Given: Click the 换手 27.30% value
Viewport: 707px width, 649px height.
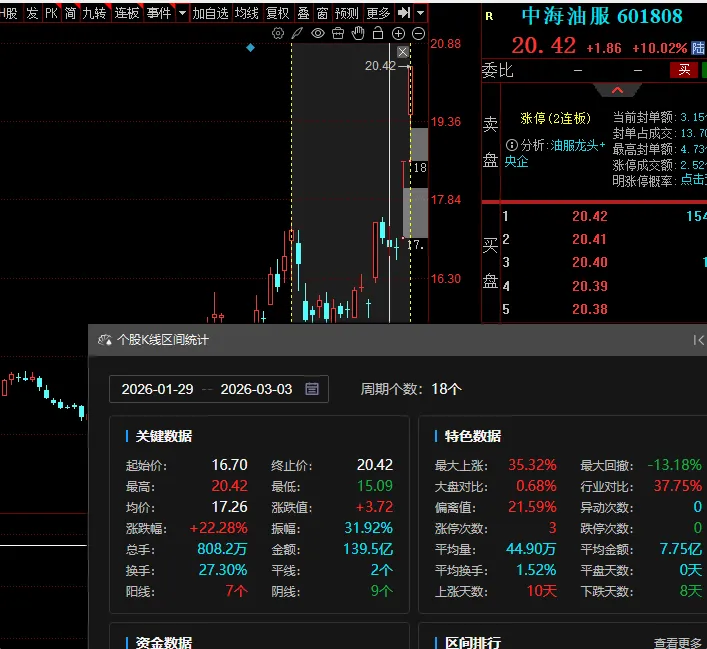Looking at the screenshot, I should [223, 570].
